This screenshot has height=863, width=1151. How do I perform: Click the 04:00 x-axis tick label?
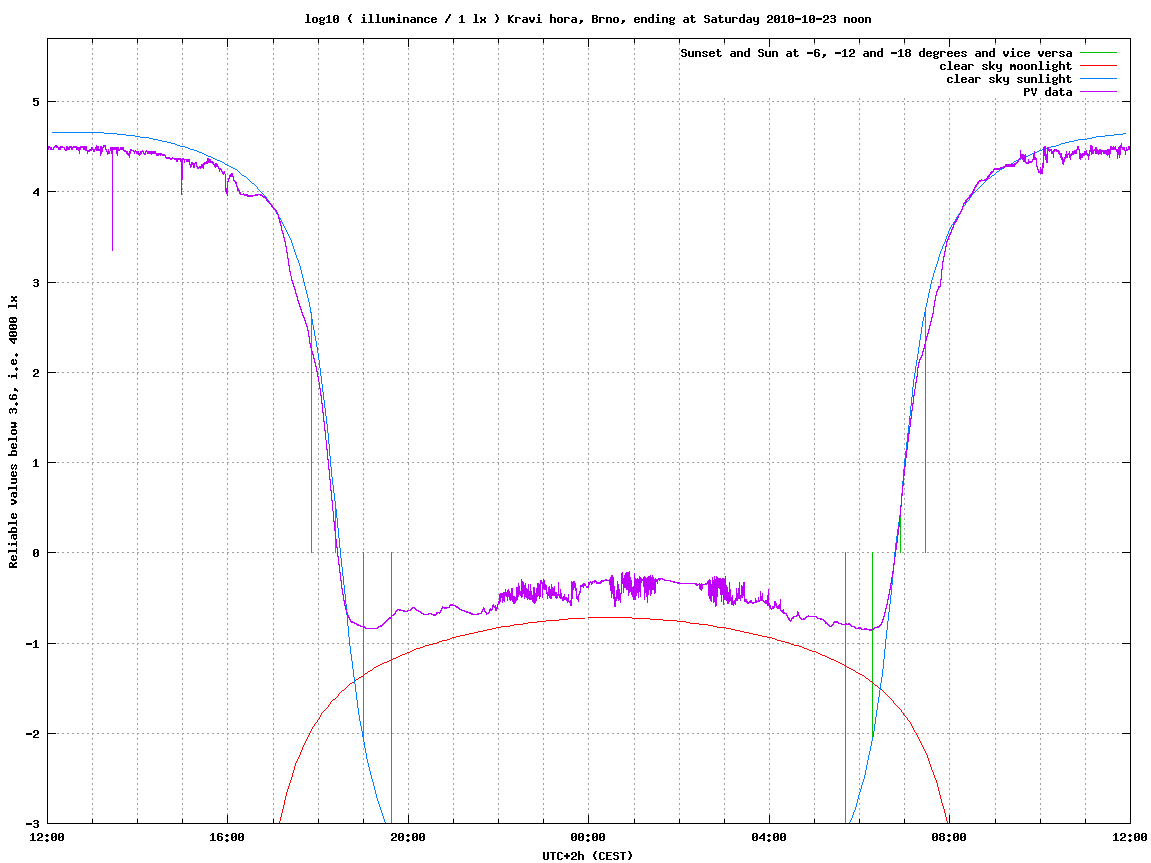tap(769, 837)
